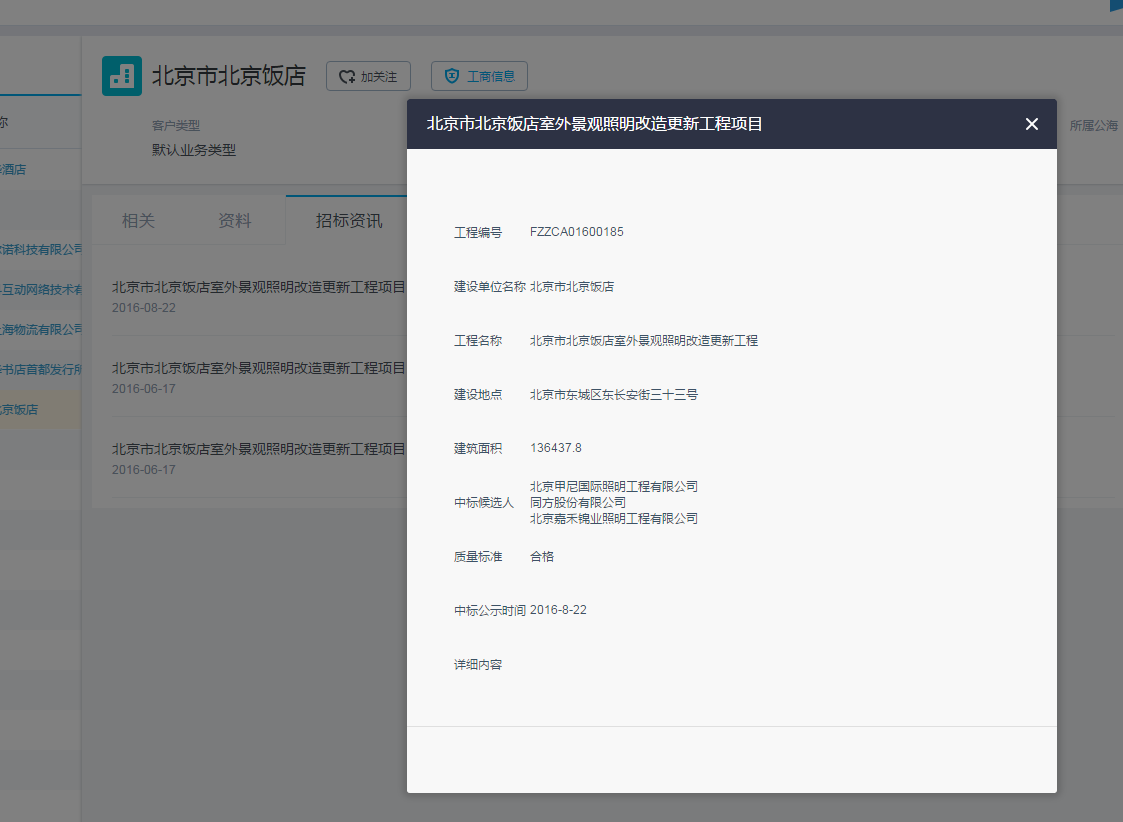Viewport: 1123px width, 822px height.
Task: Click the 加关注 follow button
Action: click(x=368, y=76)
